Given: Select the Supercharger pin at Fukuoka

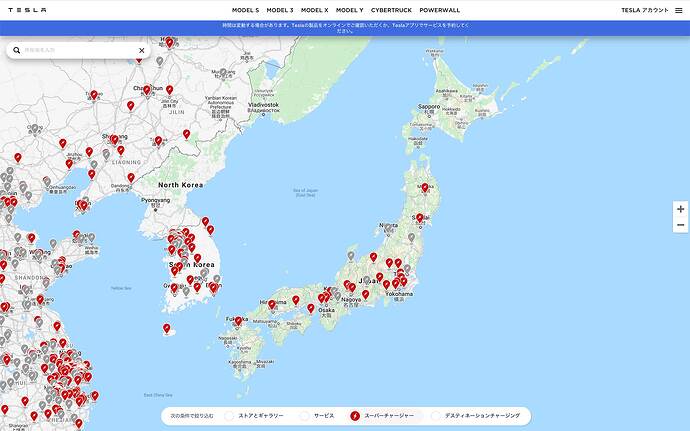Looking at the screenshot, I should click(238, 321).
